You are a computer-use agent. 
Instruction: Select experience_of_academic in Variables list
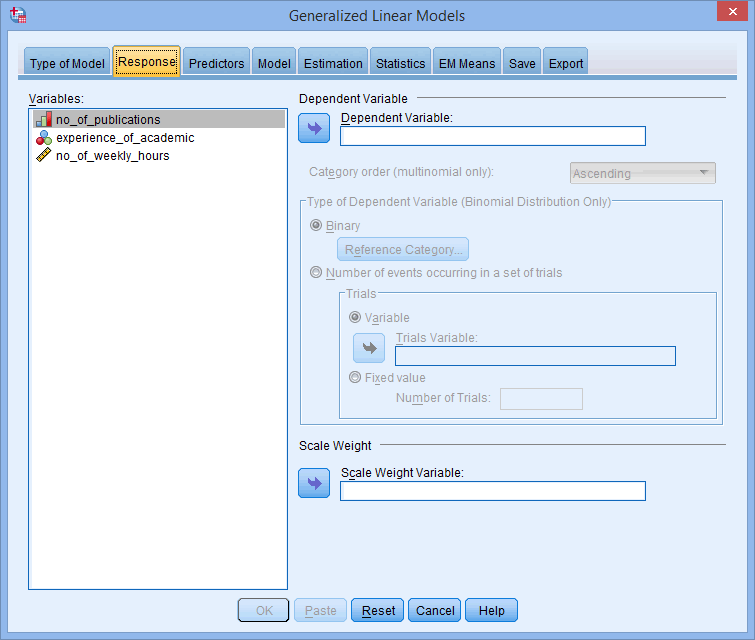click(159, 138)
